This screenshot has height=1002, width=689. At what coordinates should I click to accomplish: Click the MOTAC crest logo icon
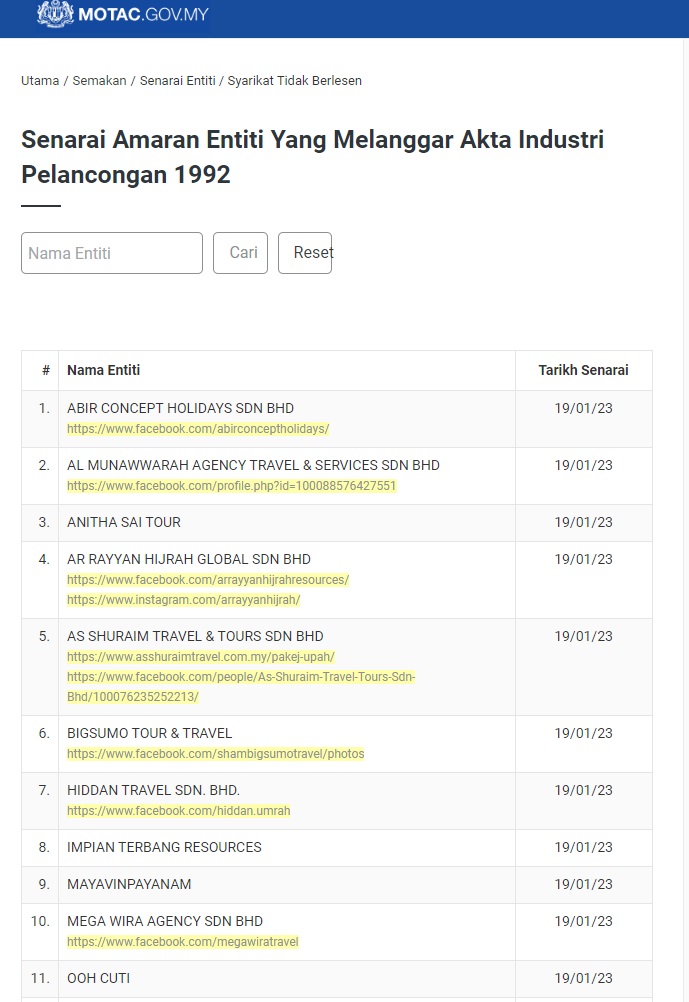pyautogui.click(x=55, y=13)
